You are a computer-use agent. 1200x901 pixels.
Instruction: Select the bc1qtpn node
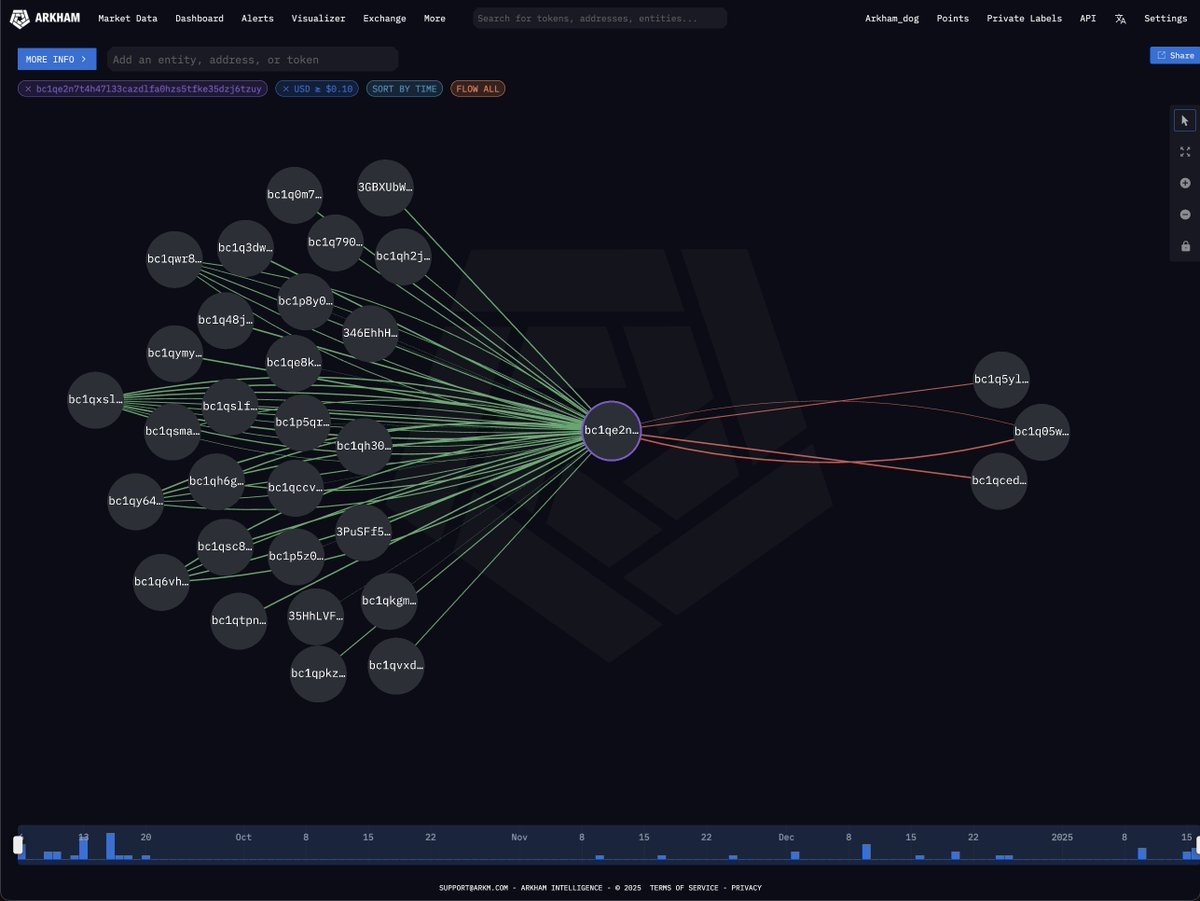(x=239, y=621)
